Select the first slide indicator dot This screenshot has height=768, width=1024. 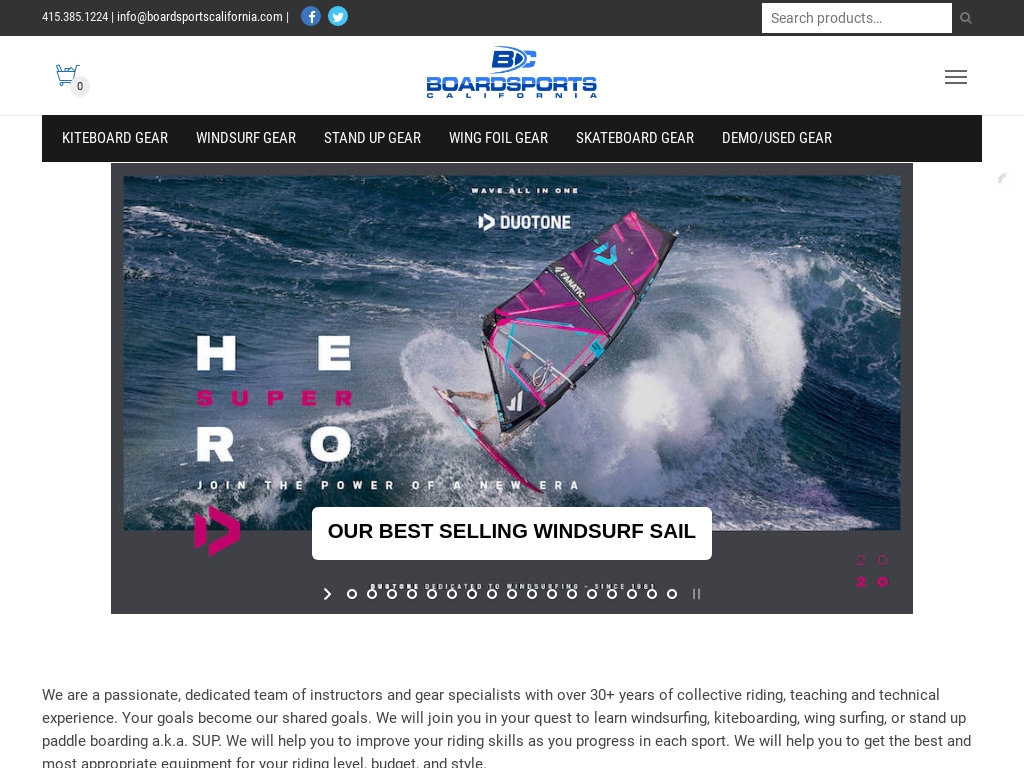pyautogui.click(x=352, y=594)
